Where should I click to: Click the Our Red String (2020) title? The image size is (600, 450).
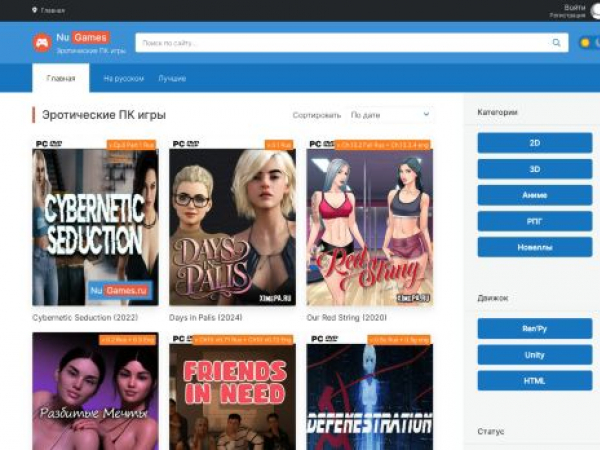[347, 317]
